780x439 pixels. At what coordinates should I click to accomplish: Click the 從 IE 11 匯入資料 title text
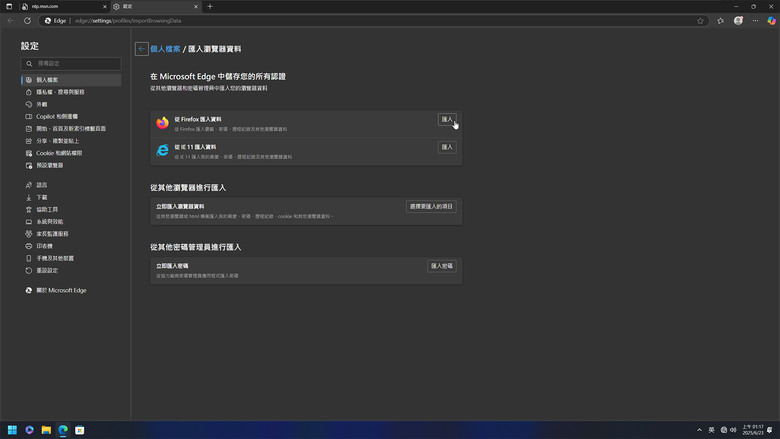195,147
